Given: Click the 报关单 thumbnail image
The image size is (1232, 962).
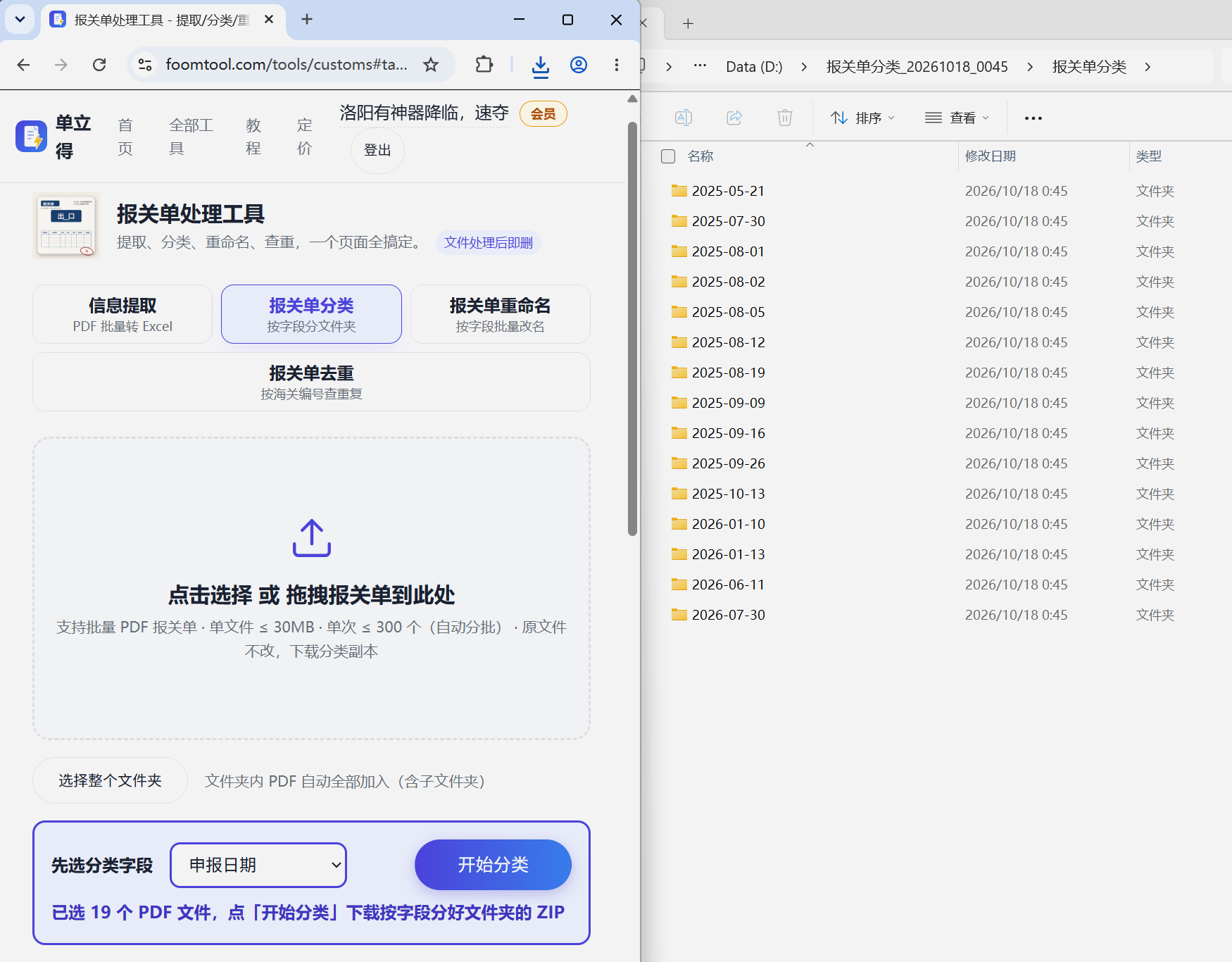Looking at the screenshot, I should tap(66, 225).
